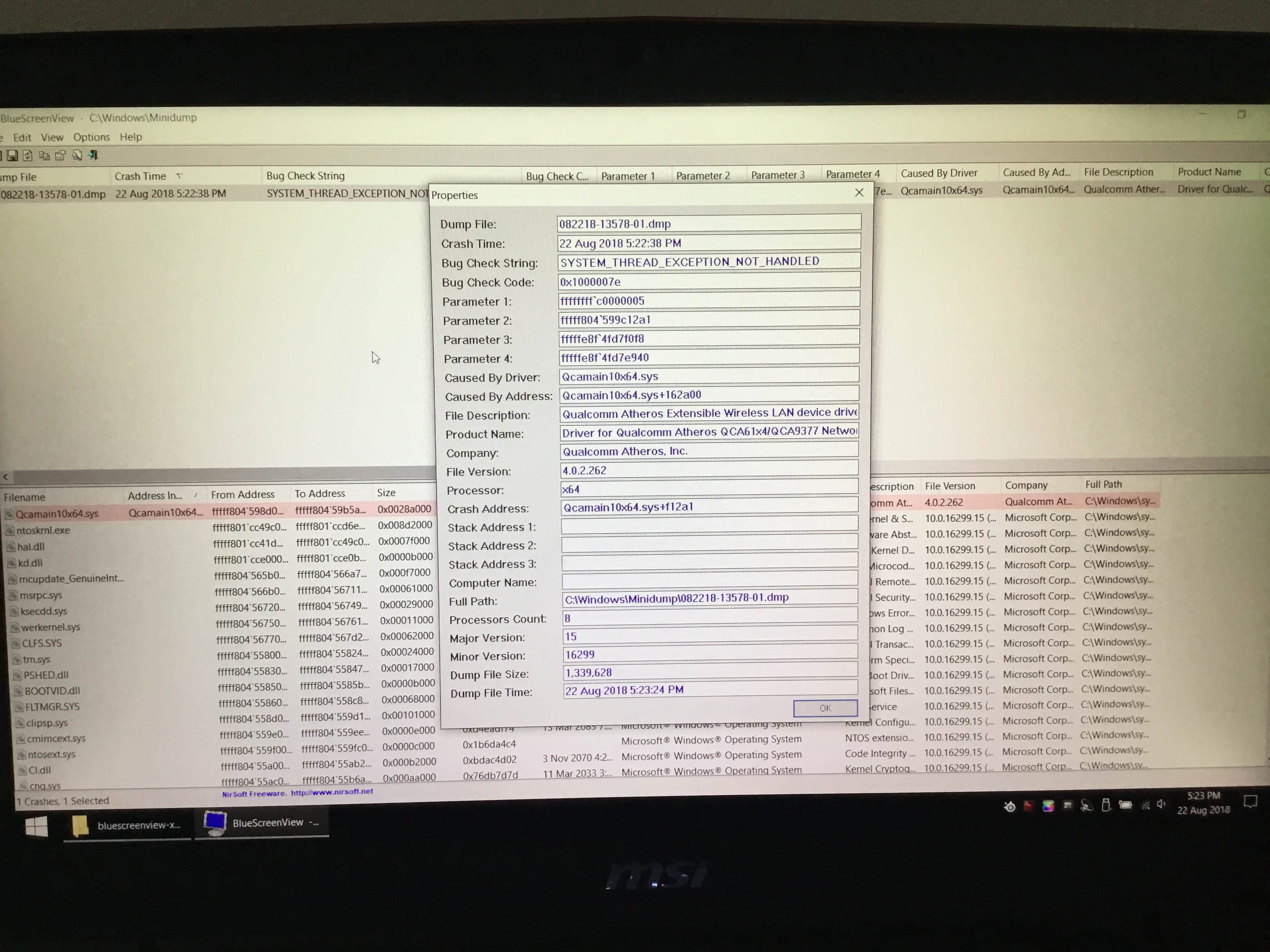Sort lower pane by Company column
Image resolution: width=1270 pixels, height=952 pixels.
click(x=1040, y=485)
